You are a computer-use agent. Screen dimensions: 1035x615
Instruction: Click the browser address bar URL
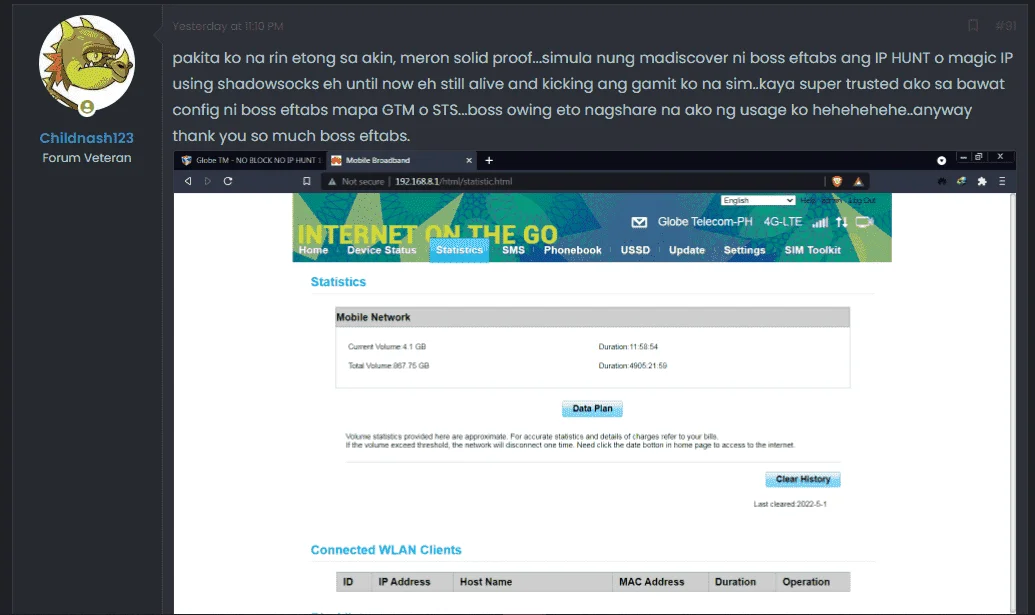453,181
